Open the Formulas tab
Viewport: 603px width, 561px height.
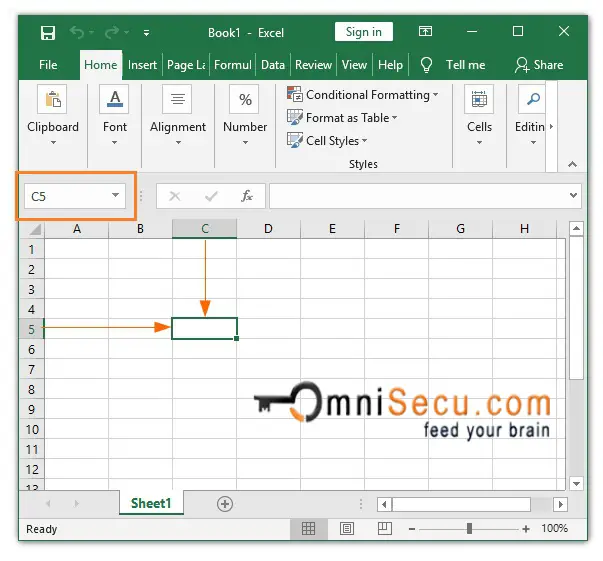point(233,65)
